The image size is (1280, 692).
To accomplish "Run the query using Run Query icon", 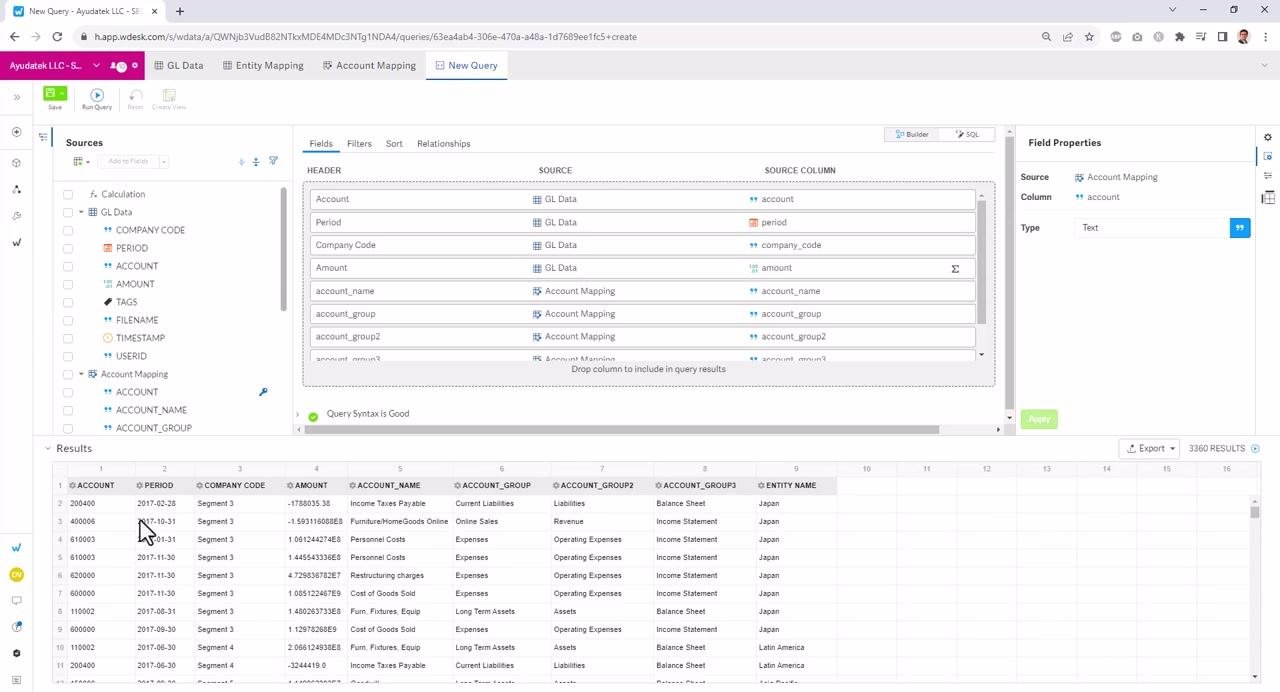I will click(97, 95).
